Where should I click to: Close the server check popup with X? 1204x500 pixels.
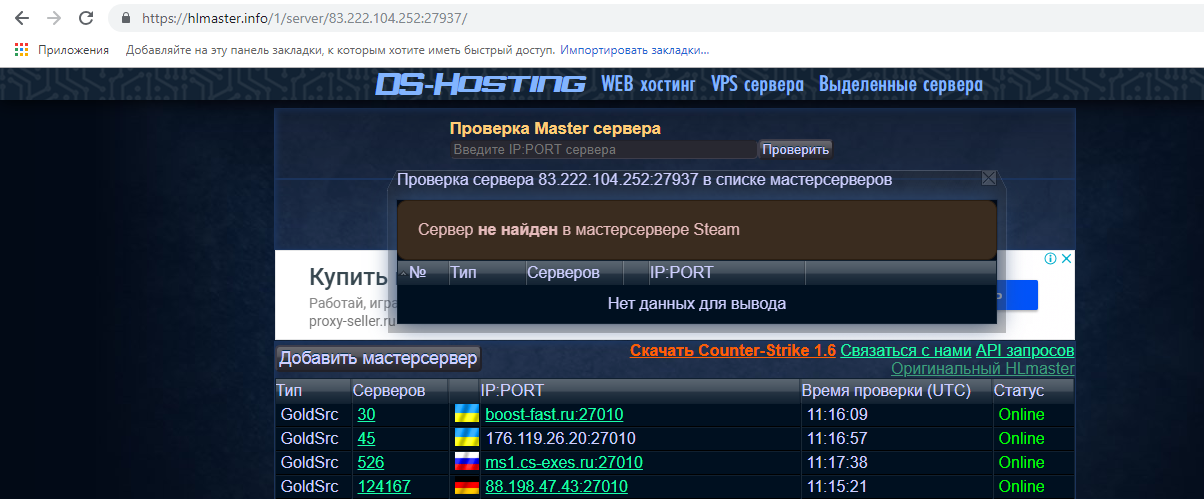coord(988,178)
